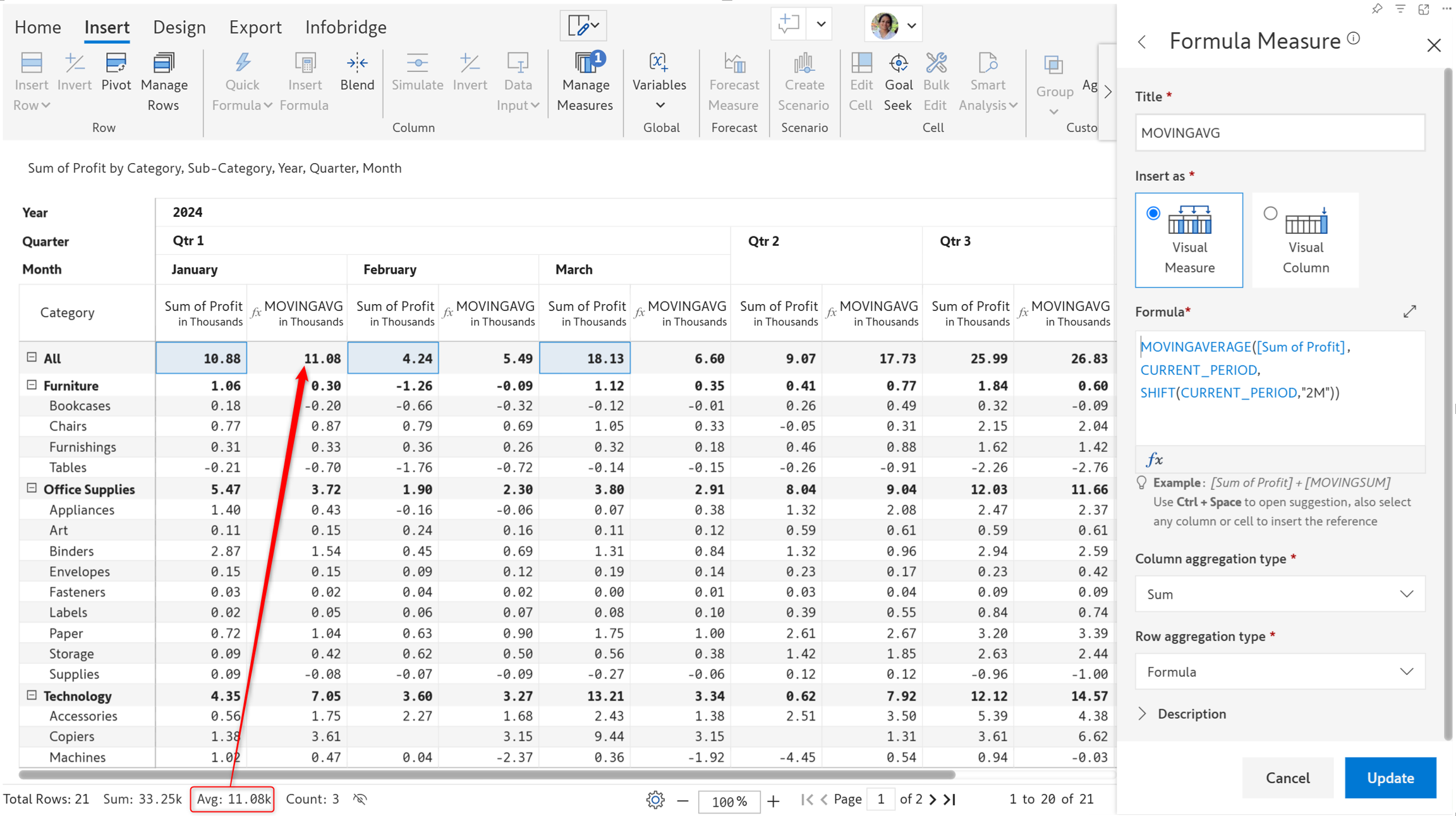Switch to the Design tab
The width and height of the screenshot is (1456, 816).
179,27
